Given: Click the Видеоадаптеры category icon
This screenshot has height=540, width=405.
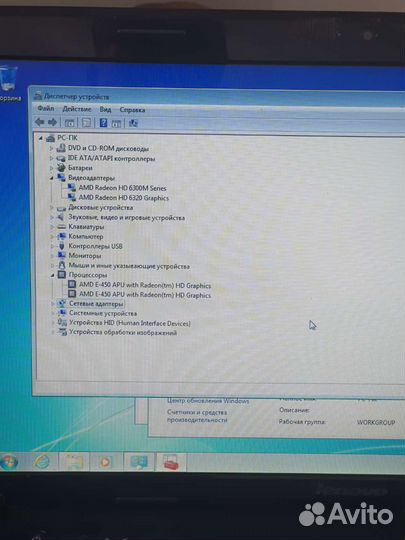Looking at the screenshot, I should coord(61,178).
